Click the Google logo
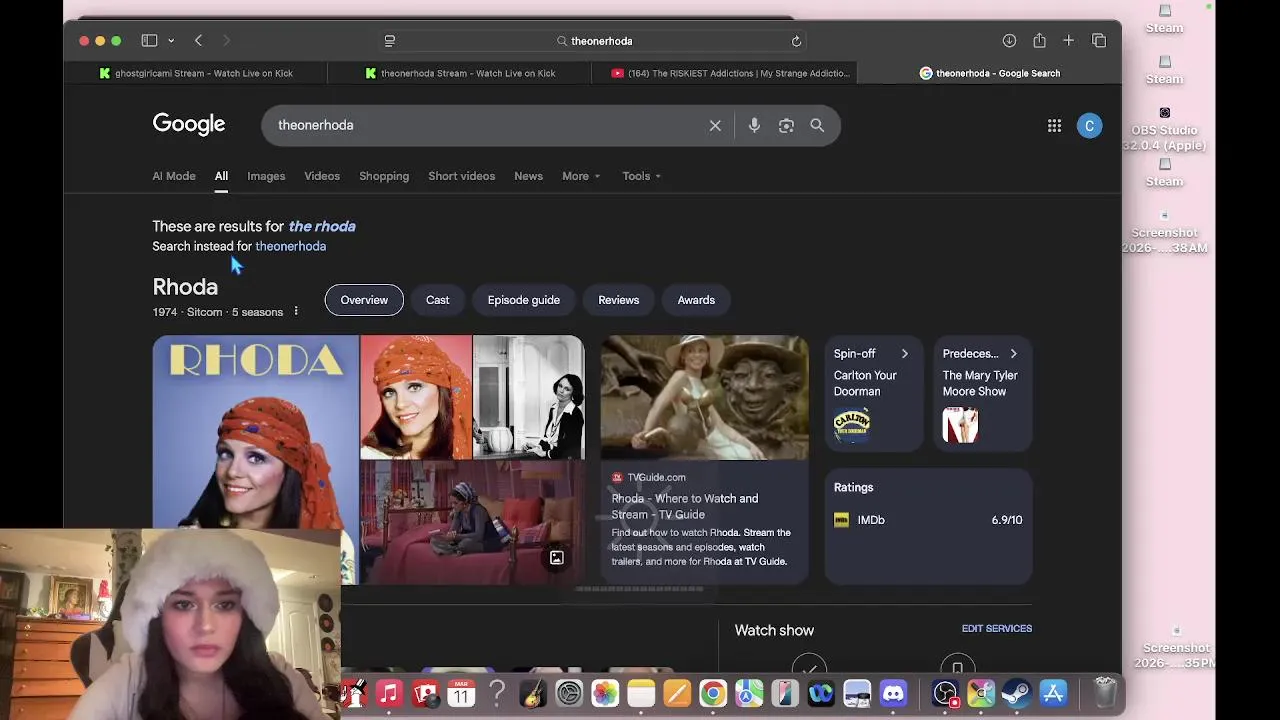Image resolution: width=1280 pixels, height=720 pixels. (x=189, y=124)
